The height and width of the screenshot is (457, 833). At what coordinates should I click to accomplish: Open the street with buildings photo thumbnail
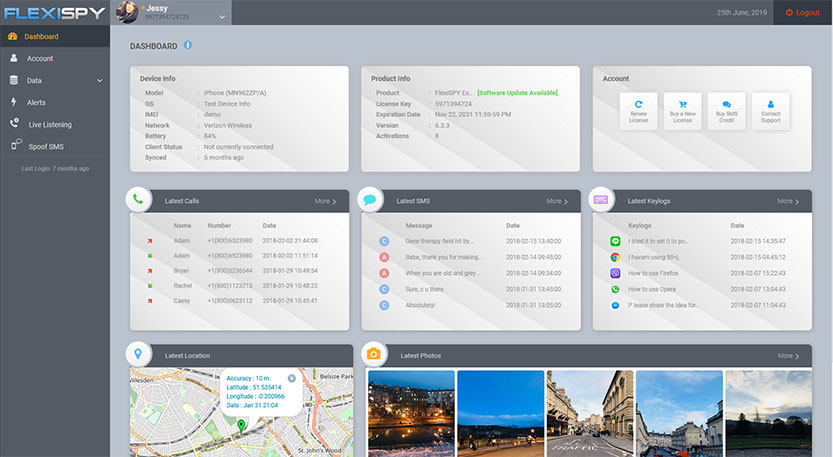(590, 413)
